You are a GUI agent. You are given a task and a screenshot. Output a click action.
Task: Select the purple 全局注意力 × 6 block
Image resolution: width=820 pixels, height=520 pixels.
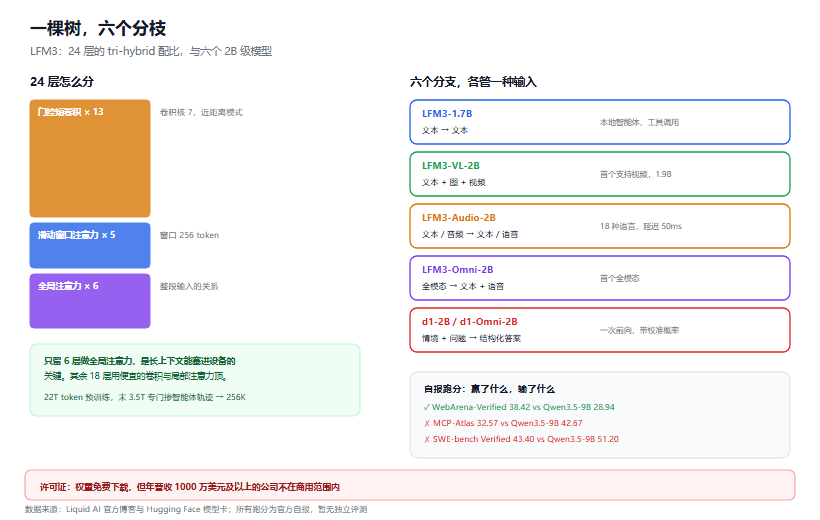[90, 301]
